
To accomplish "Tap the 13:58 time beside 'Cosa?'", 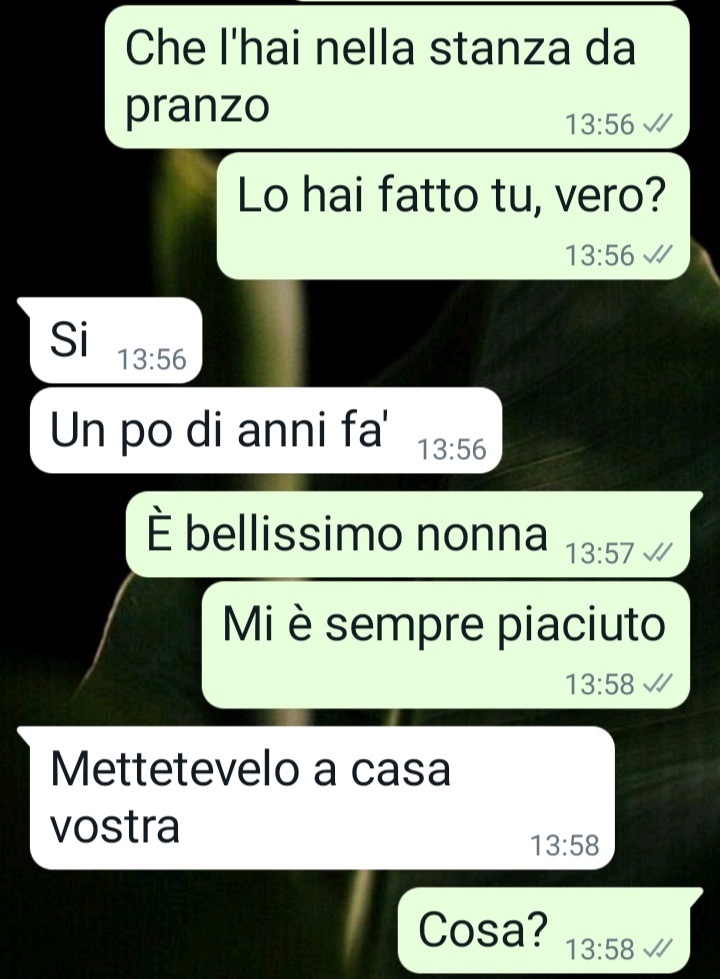I will tap(600, 950).
